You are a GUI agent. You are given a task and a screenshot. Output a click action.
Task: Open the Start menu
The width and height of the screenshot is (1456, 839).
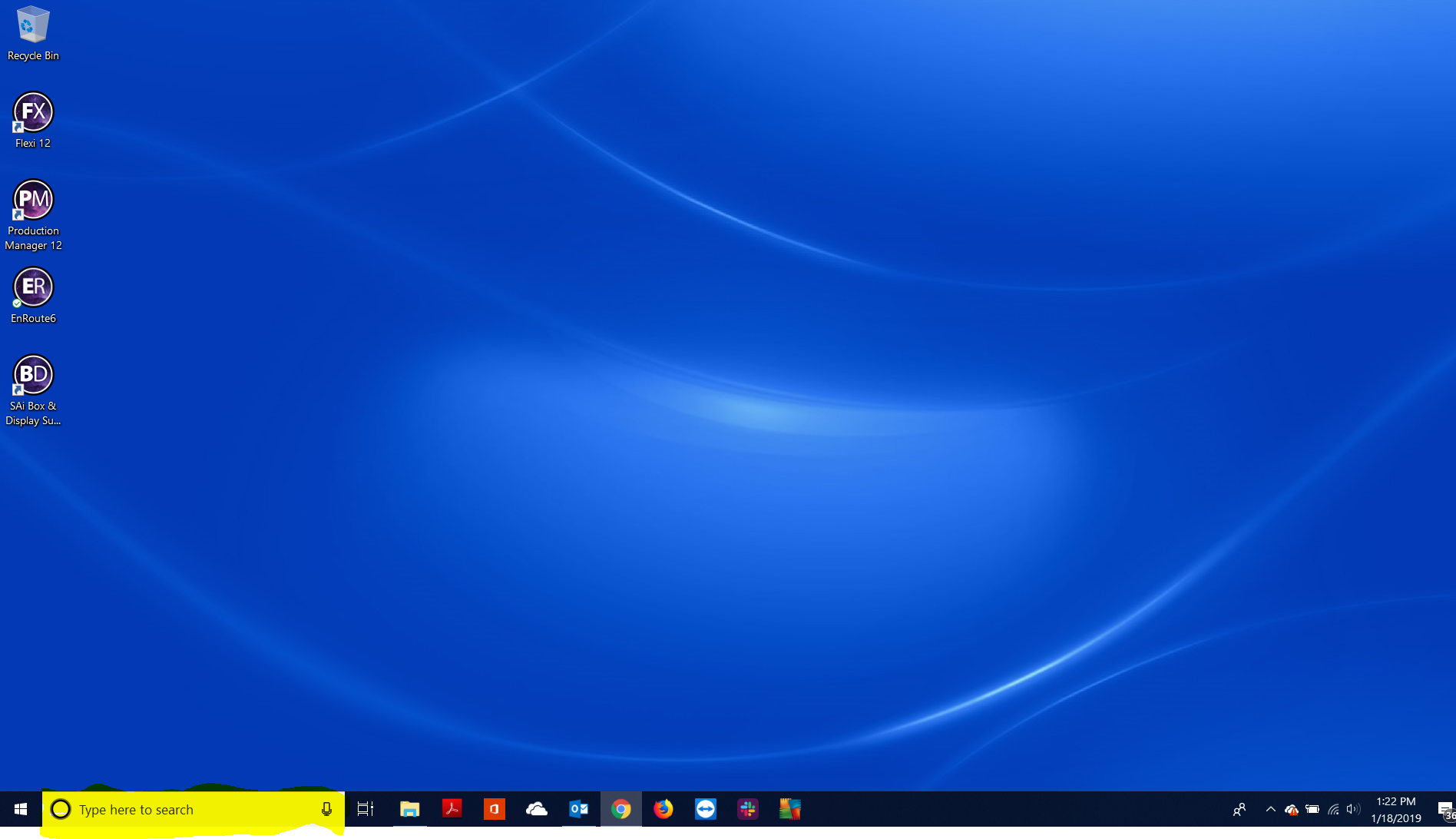pyautogui.click(x=19, y=809)
